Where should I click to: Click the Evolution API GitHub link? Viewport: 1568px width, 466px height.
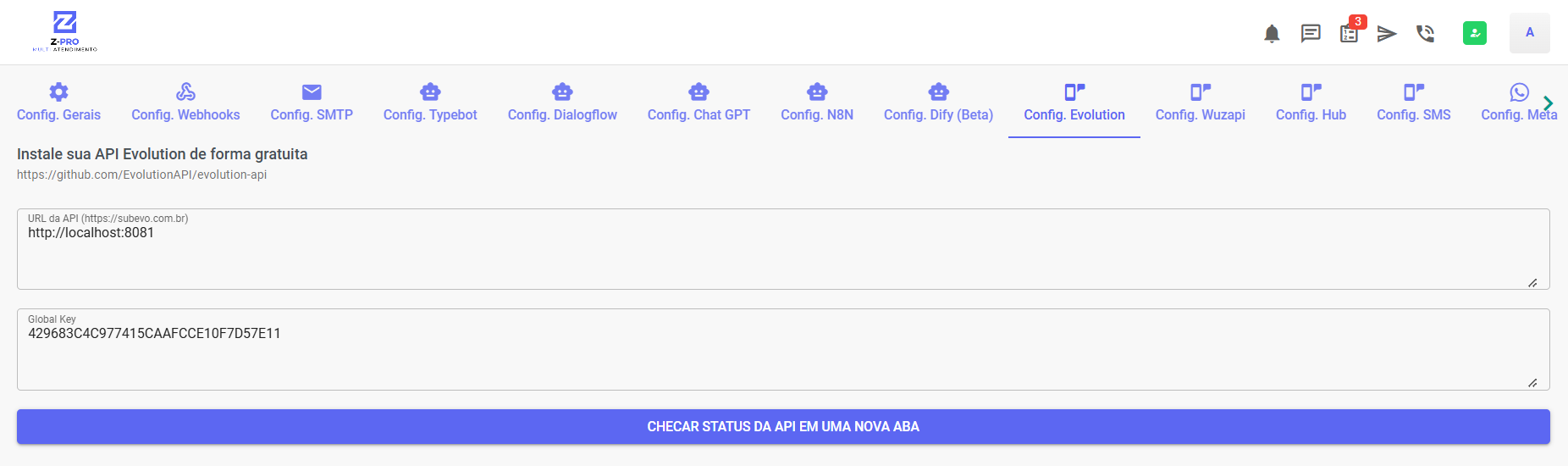141,175
